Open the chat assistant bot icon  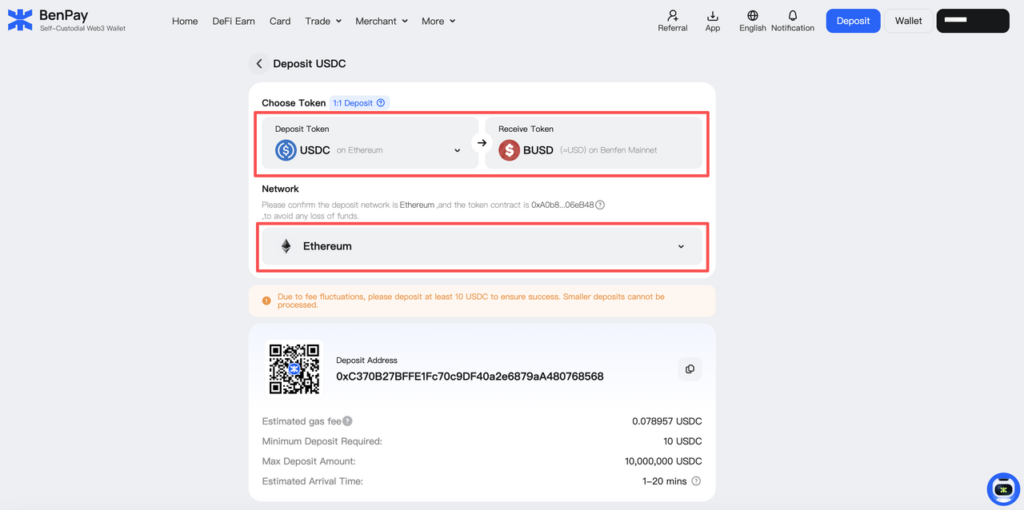pyautogui.click(x=1003, y=488)
